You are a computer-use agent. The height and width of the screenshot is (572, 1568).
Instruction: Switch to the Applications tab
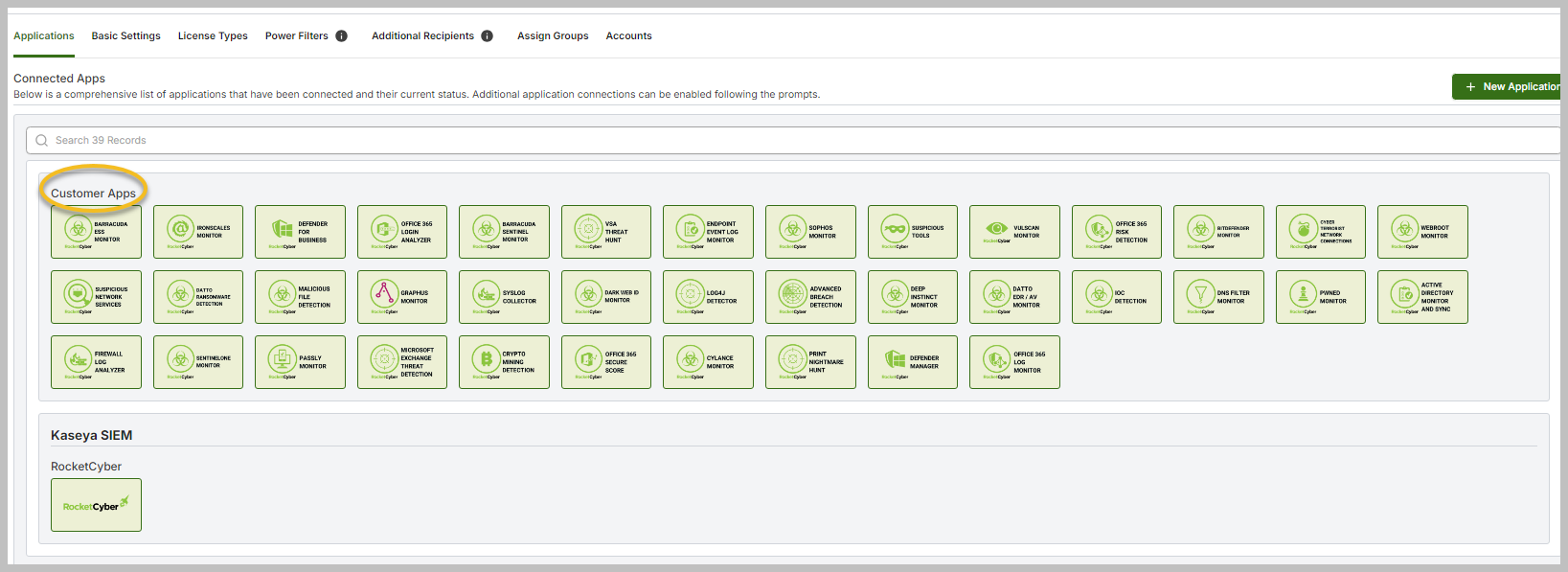[x=44, y=36]
